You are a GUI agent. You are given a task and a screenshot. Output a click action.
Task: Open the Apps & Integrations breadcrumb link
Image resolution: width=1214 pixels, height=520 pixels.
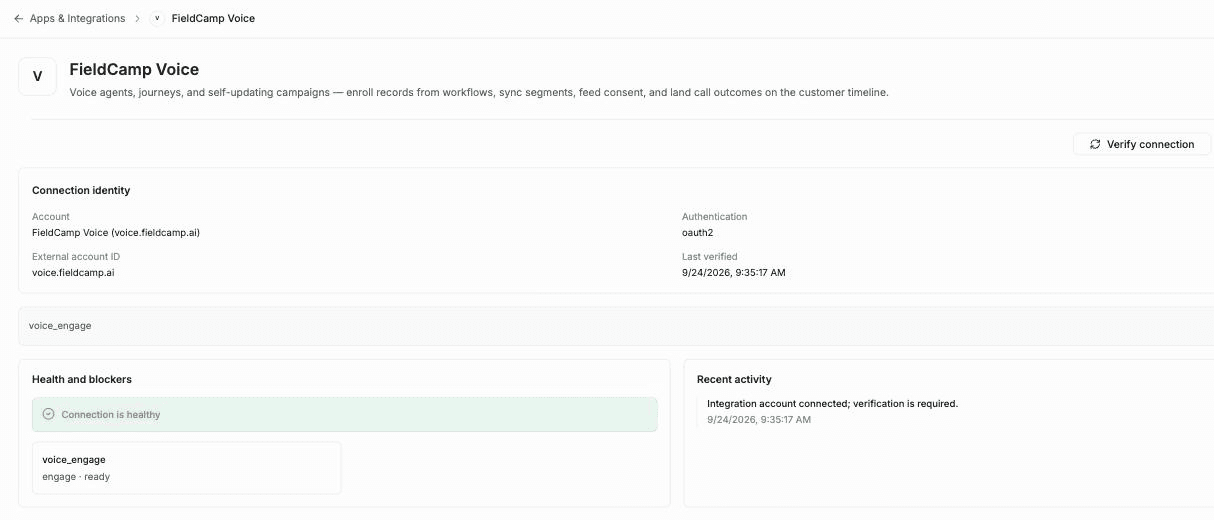77,18
